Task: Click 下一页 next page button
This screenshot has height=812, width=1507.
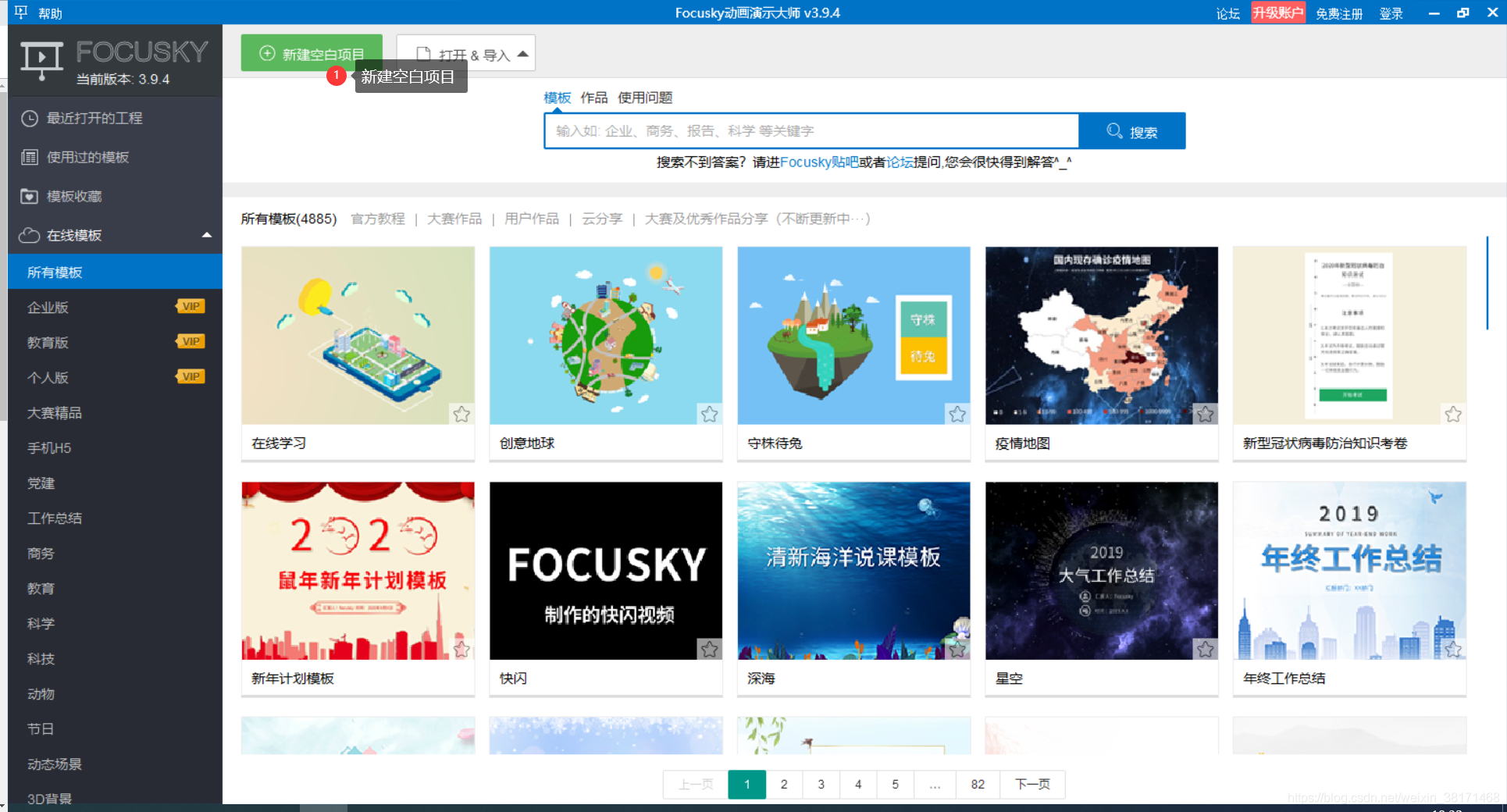Action: pyautogui.click(x=1032, y=784)
